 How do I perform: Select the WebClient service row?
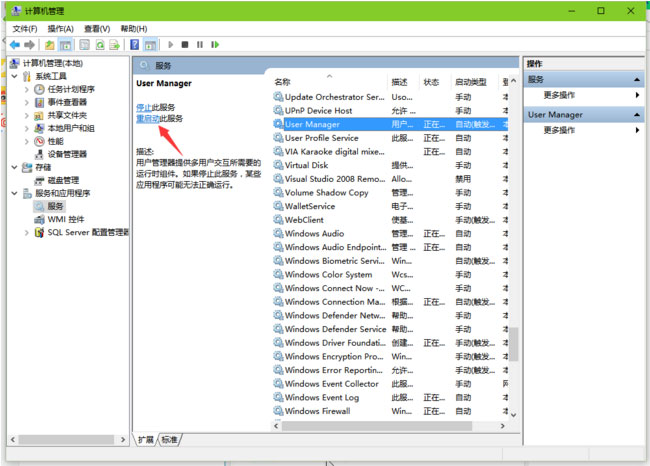pyautogui.click(x=390, y=220)
